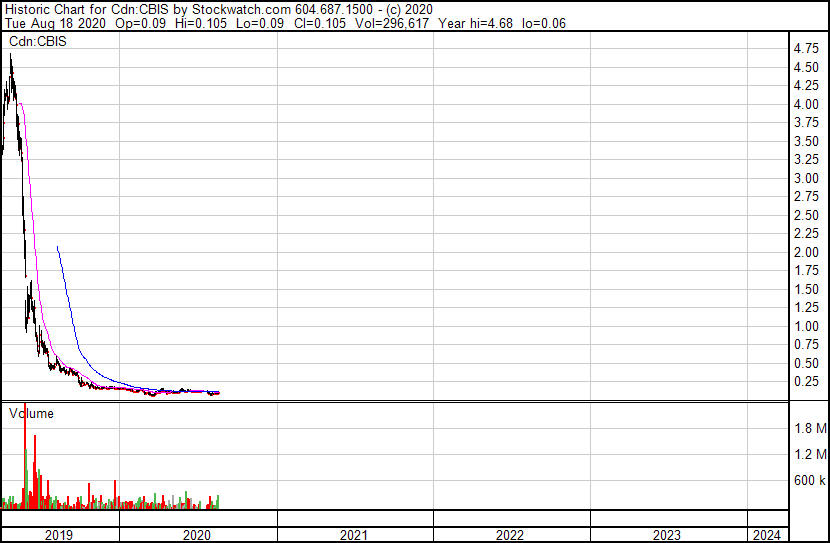
Task: Select the 1.8 M volume axis label
Action: click(x=809, y=429)
